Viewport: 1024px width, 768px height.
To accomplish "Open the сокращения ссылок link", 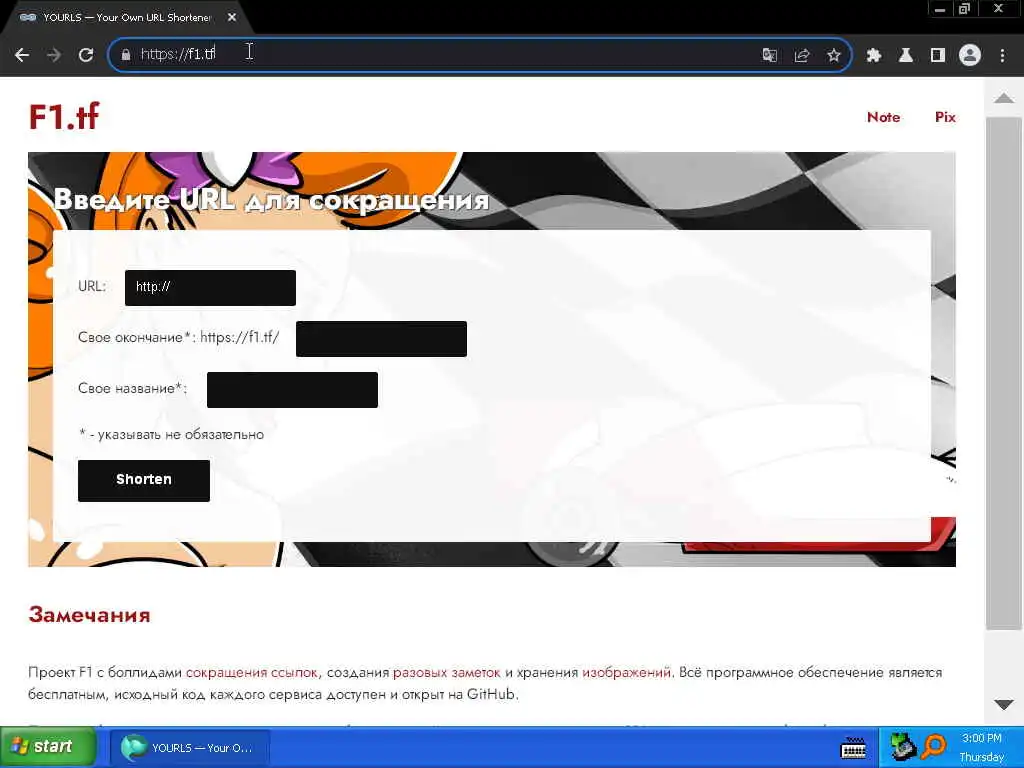I will (x=251, y=673).
